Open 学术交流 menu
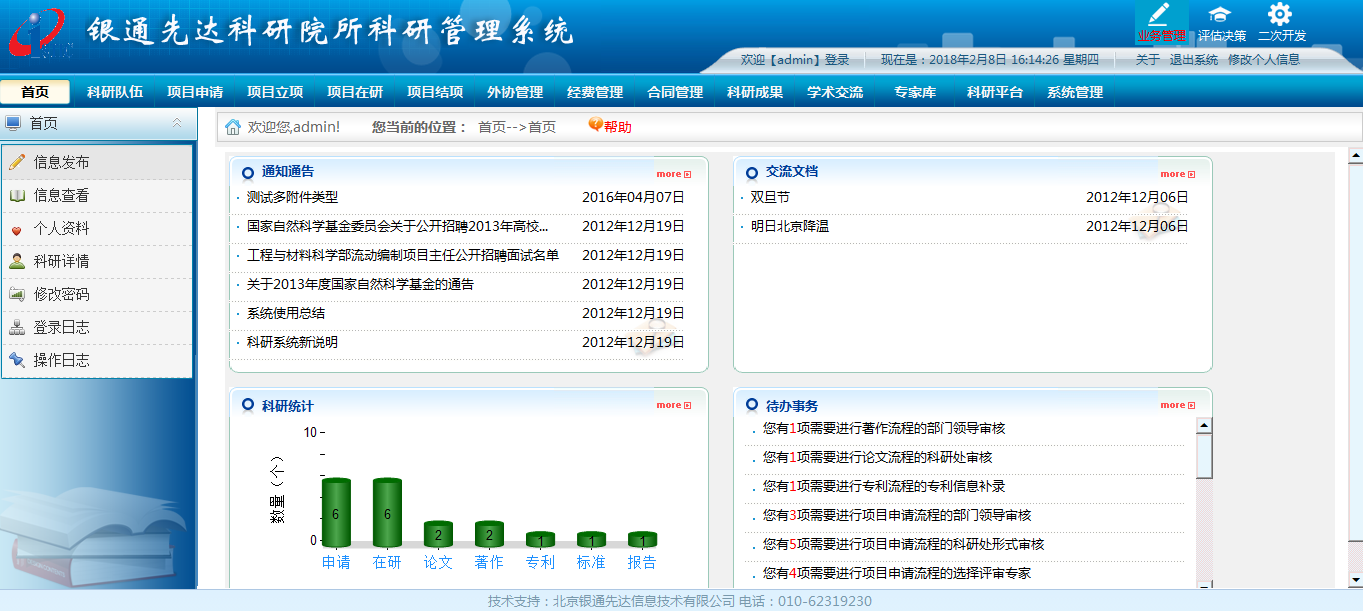This screenshot has width=1363, height=611. pyautogui.click(x=835, y=92)
